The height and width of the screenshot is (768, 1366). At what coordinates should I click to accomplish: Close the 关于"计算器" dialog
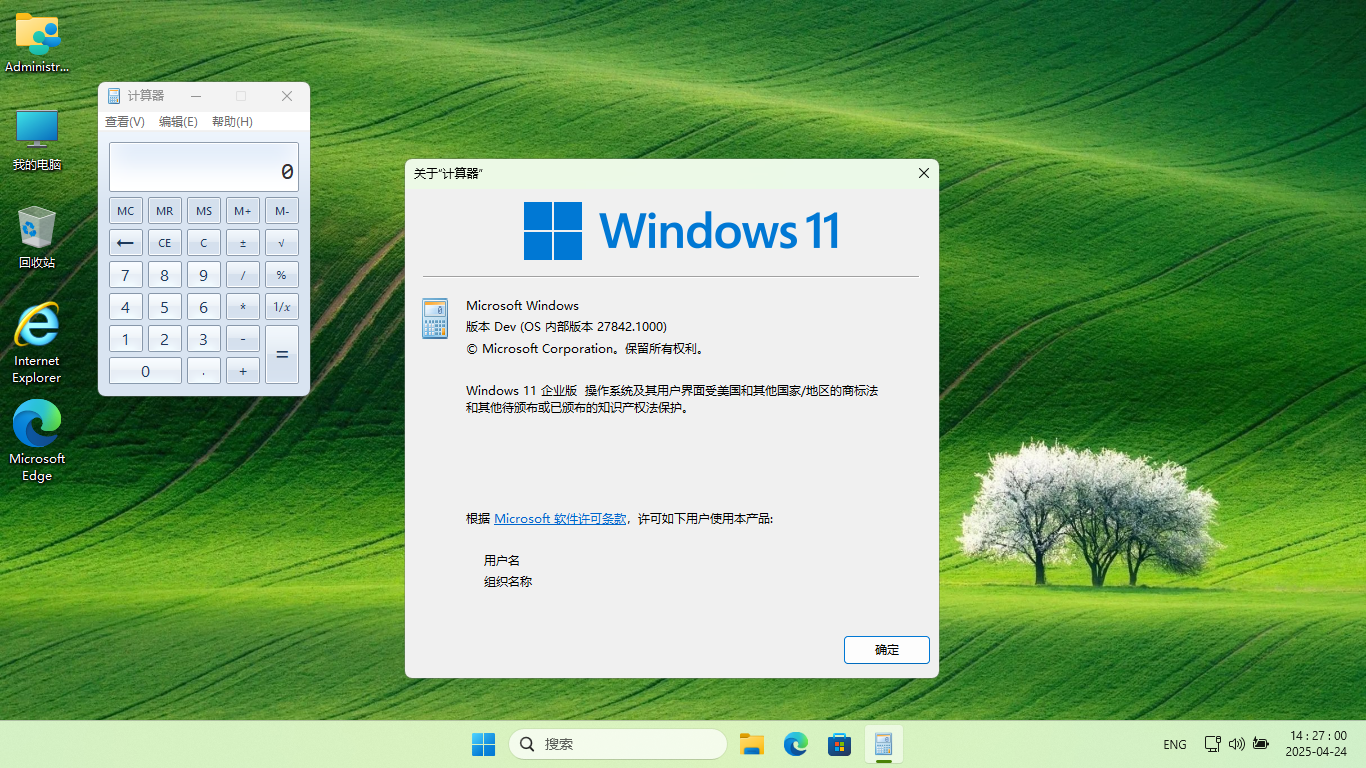coord(923,173)
